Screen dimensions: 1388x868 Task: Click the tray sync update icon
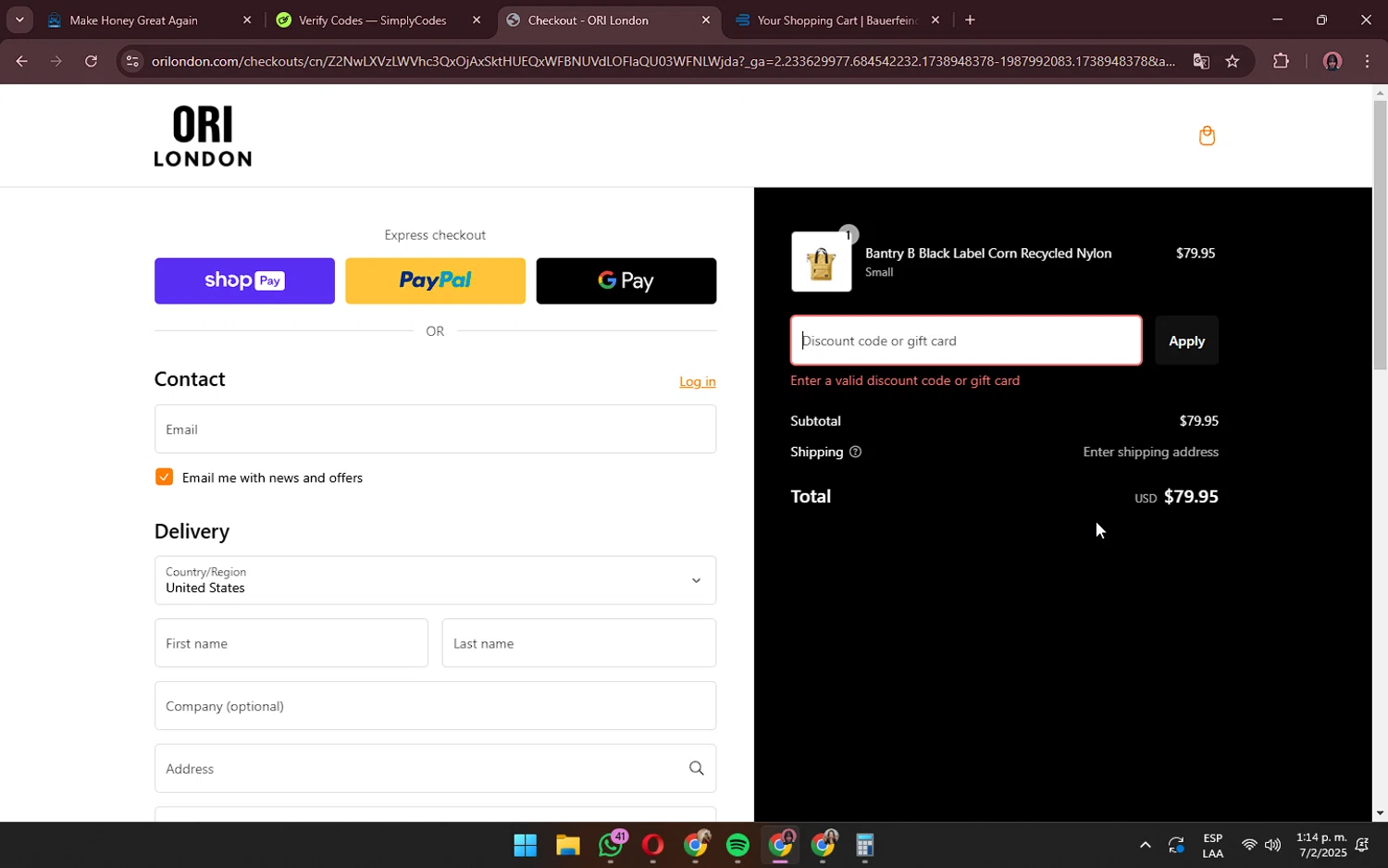(x=1176, y=845)
